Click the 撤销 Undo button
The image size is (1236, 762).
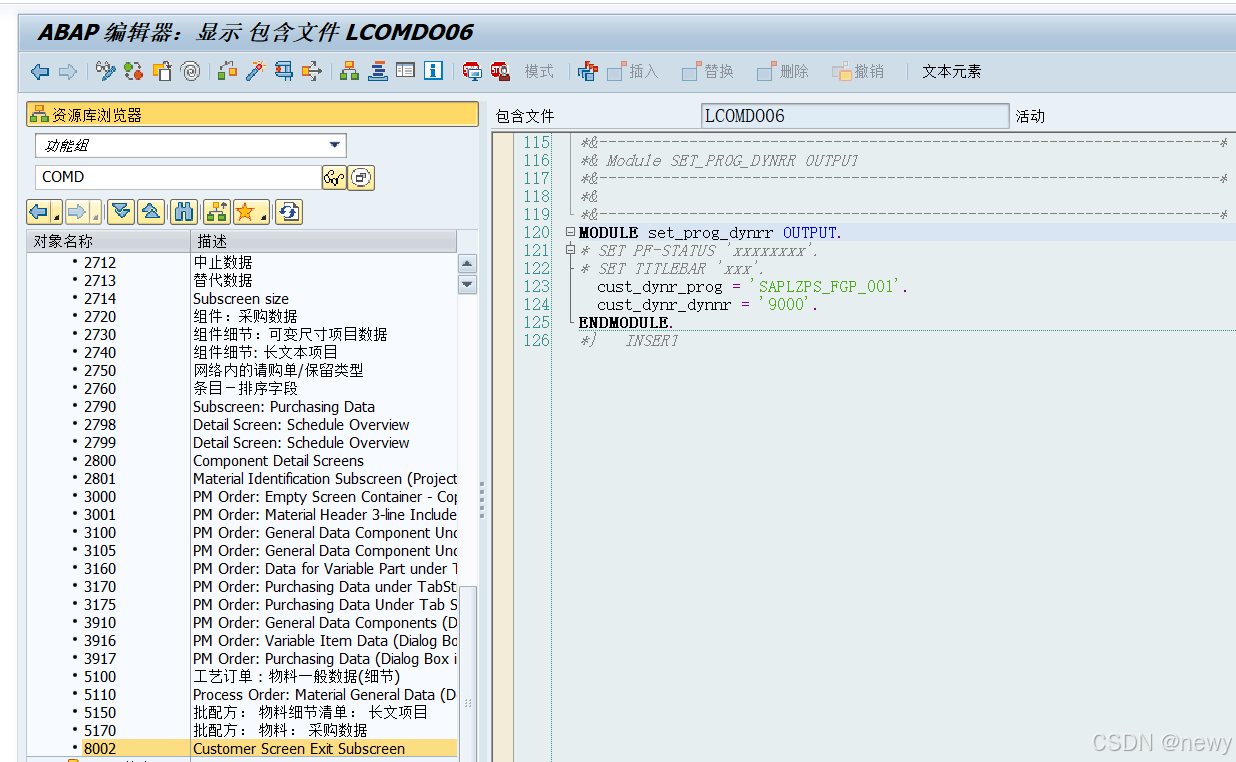pos(857,71)
